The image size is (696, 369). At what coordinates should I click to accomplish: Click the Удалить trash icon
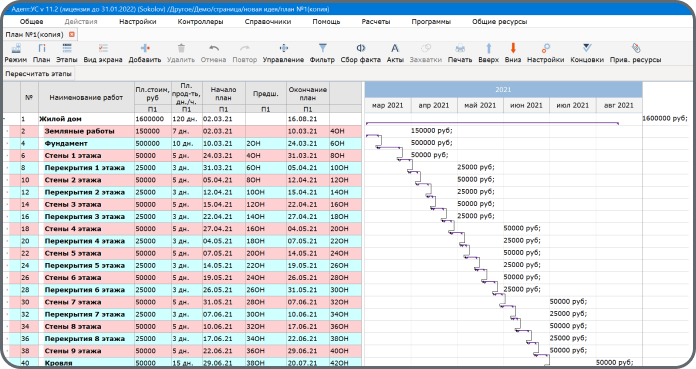click(181, 53)
